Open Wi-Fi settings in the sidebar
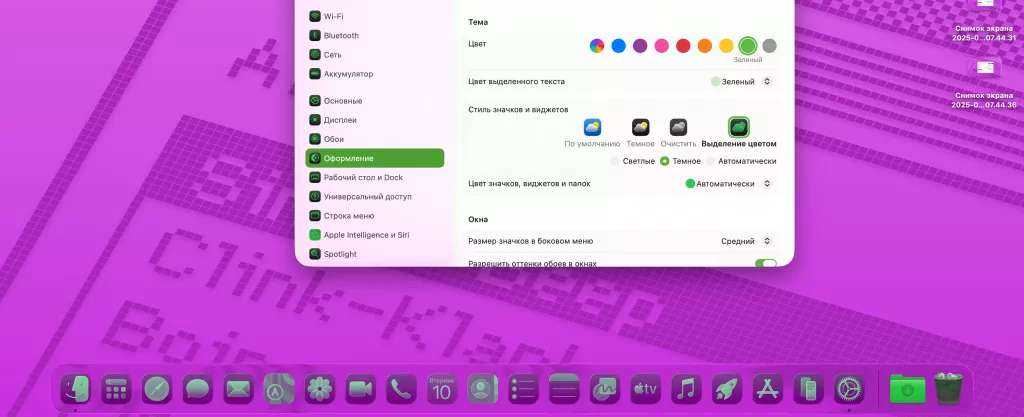Screen dimensions: 1024x417 tap(375, 16)
